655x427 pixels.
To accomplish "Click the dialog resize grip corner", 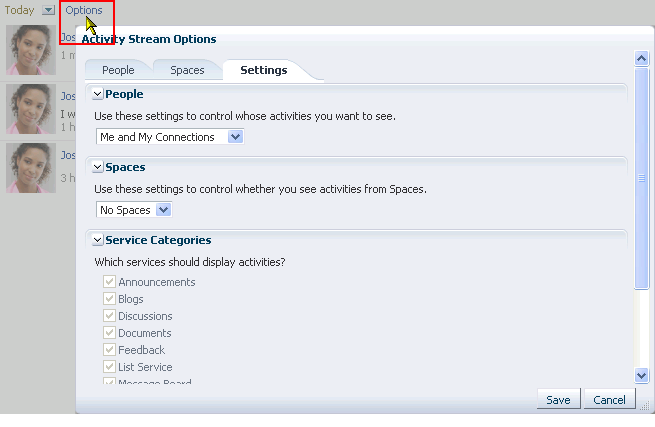I will click(645, 406).
